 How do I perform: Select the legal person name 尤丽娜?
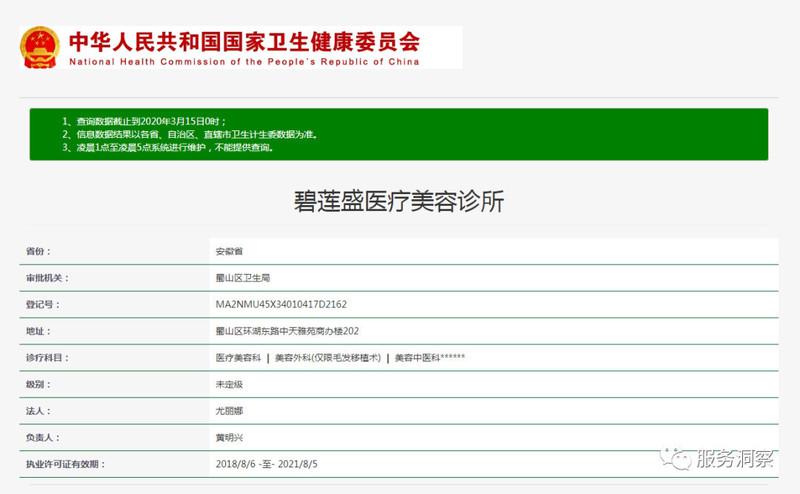(x=229, y=411)
